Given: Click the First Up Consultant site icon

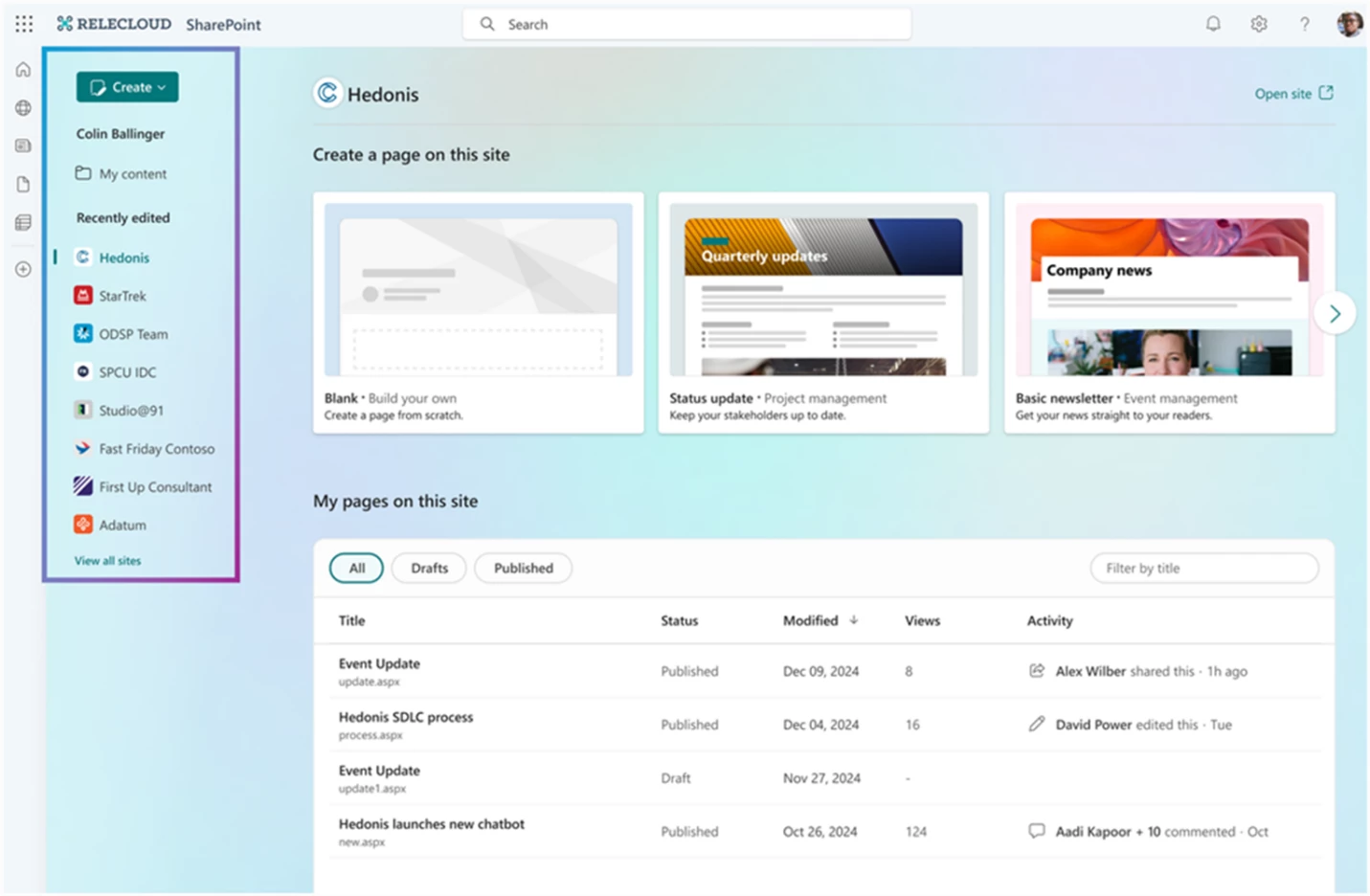Looking at the screenshot, I should pos(83,486).
